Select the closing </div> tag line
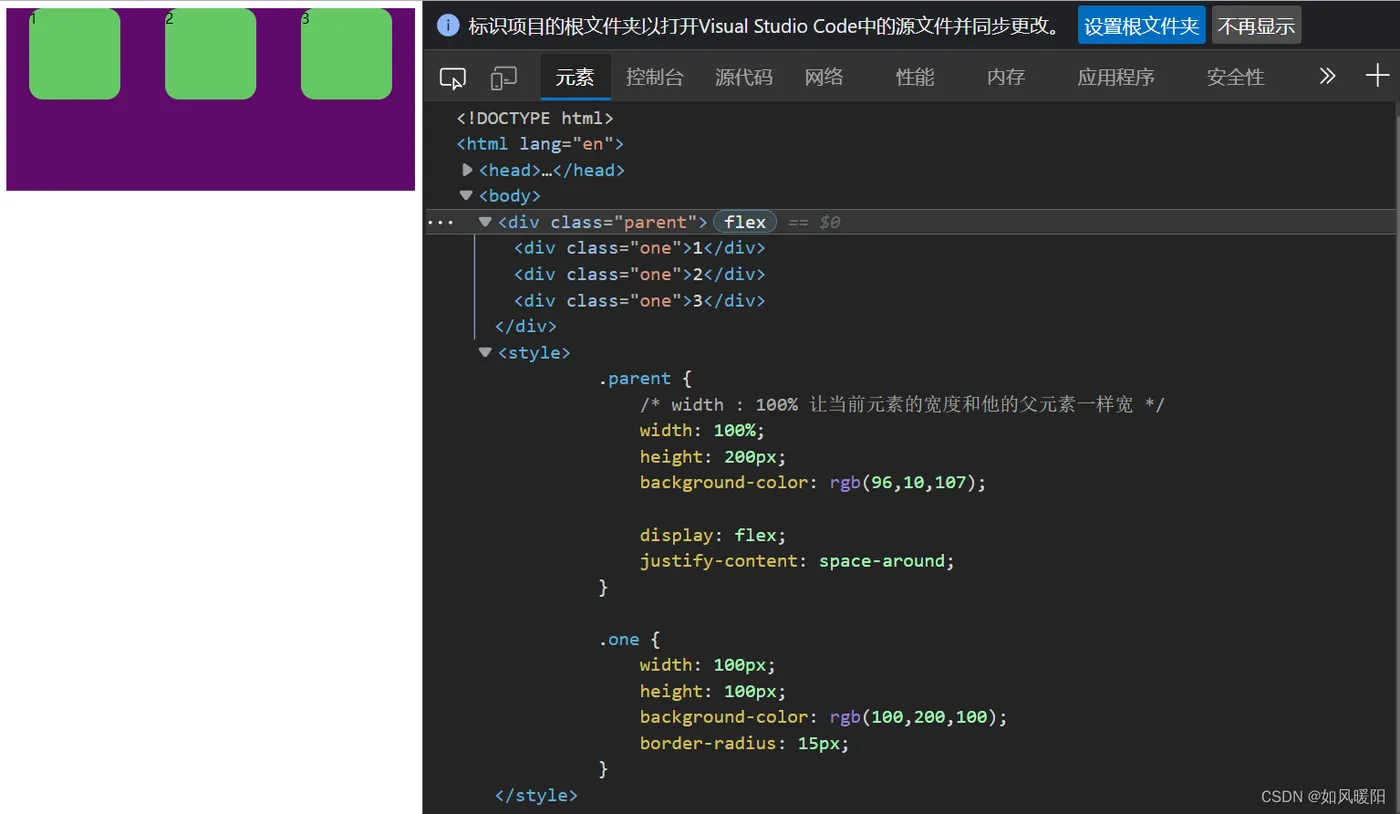 coord(526,326)
